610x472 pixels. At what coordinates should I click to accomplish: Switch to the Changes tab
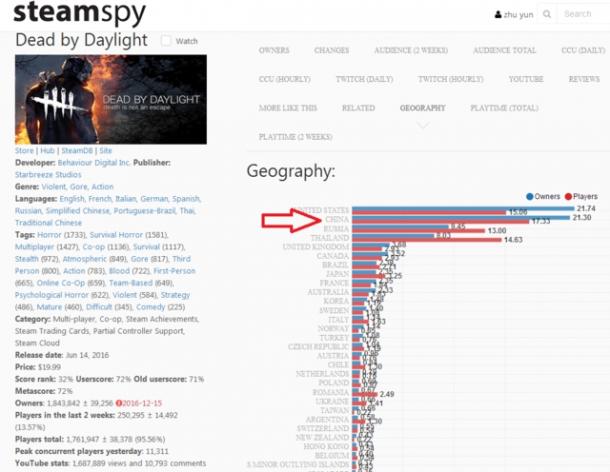pos(331,50)
